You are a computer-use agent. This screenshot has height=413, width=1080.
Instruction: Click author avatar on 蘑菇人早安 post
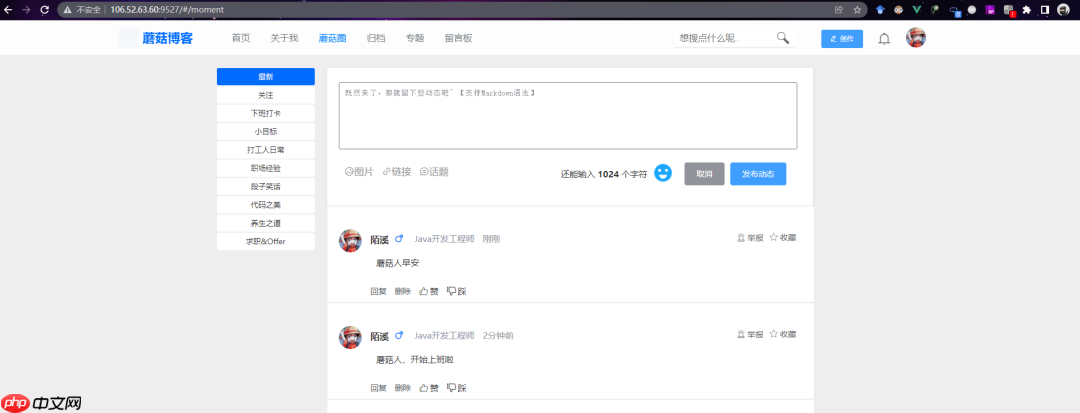(351, 241)
